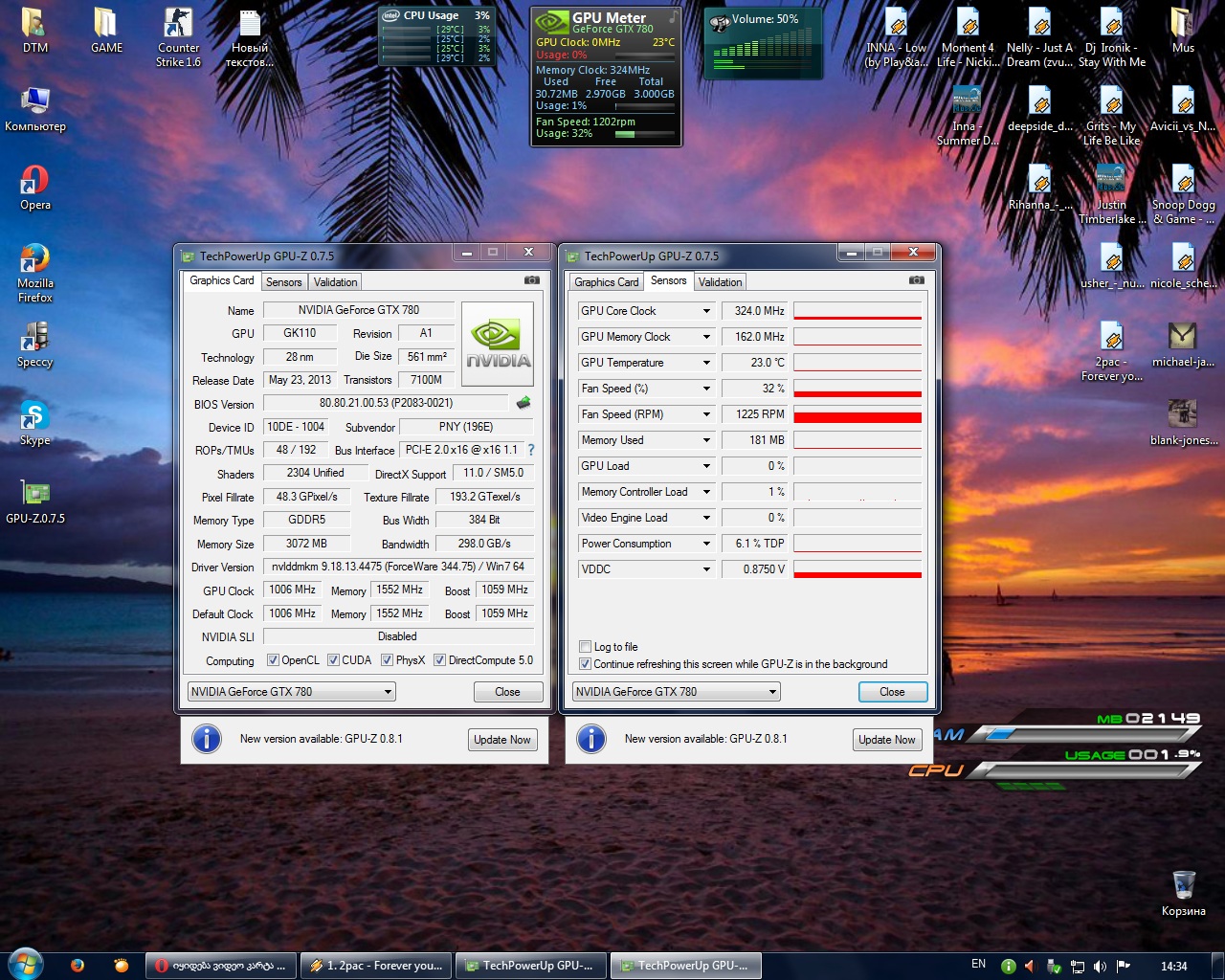Toggle the CUDA computing checkbox
The height and width of the screenshot is (980, 1225).
[x=334, y=660]
